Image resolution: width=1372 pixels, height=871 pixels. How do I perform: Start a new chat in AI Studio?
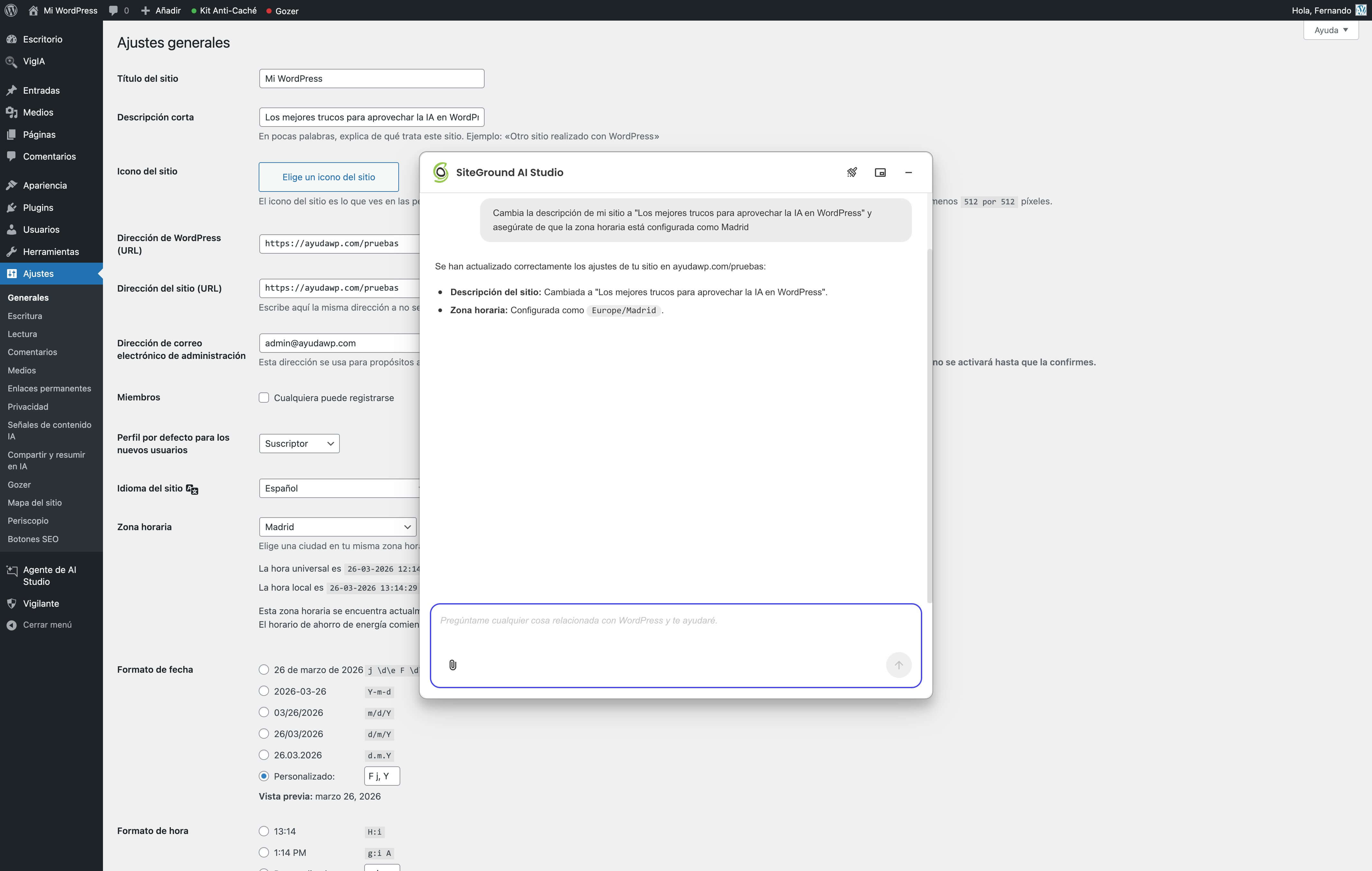click(852, 172)
